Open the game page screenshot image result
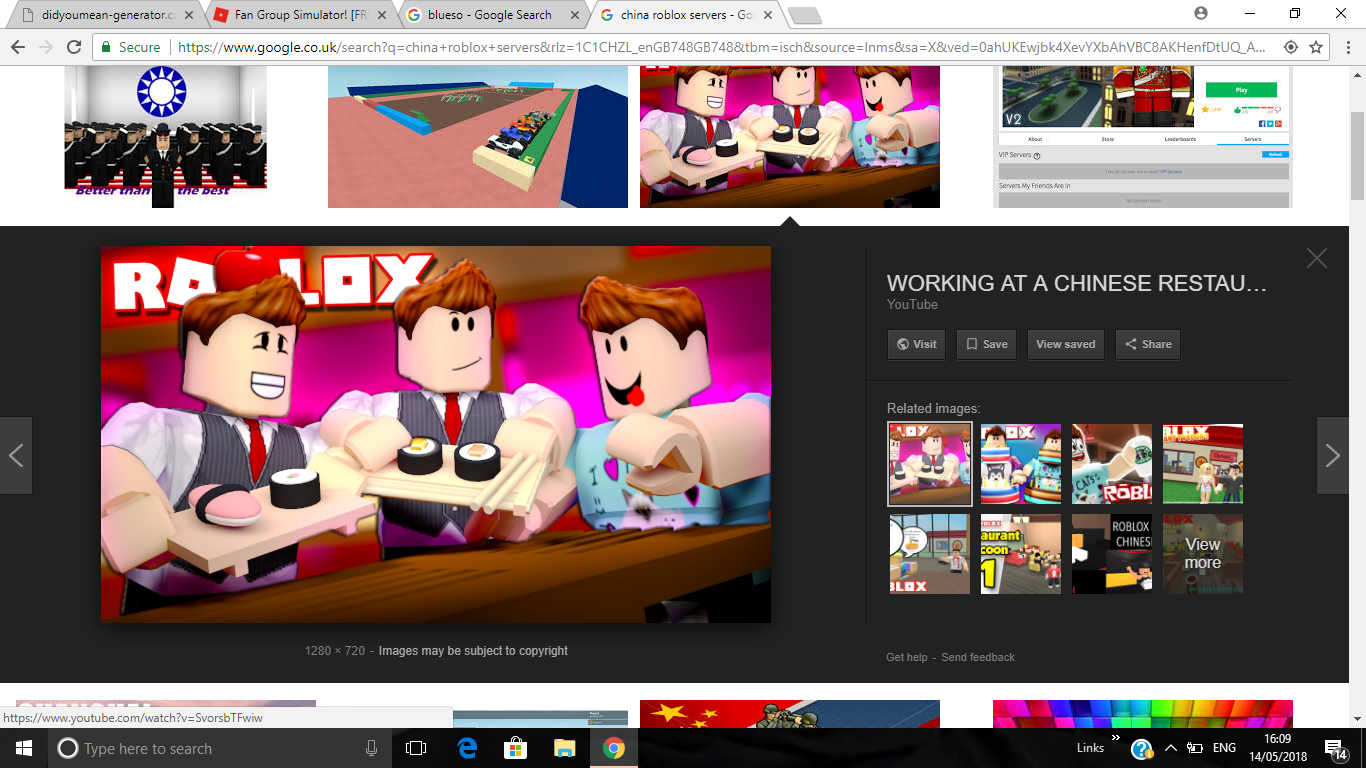 tap(1142, 137)
